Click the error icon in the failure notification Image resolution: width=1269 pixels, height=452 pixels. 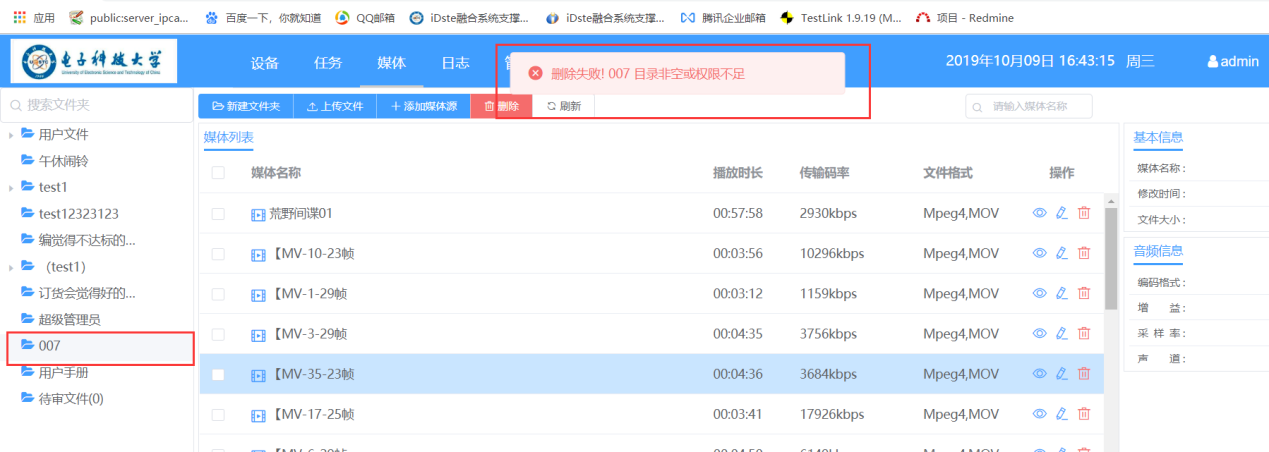click(535, 73)
